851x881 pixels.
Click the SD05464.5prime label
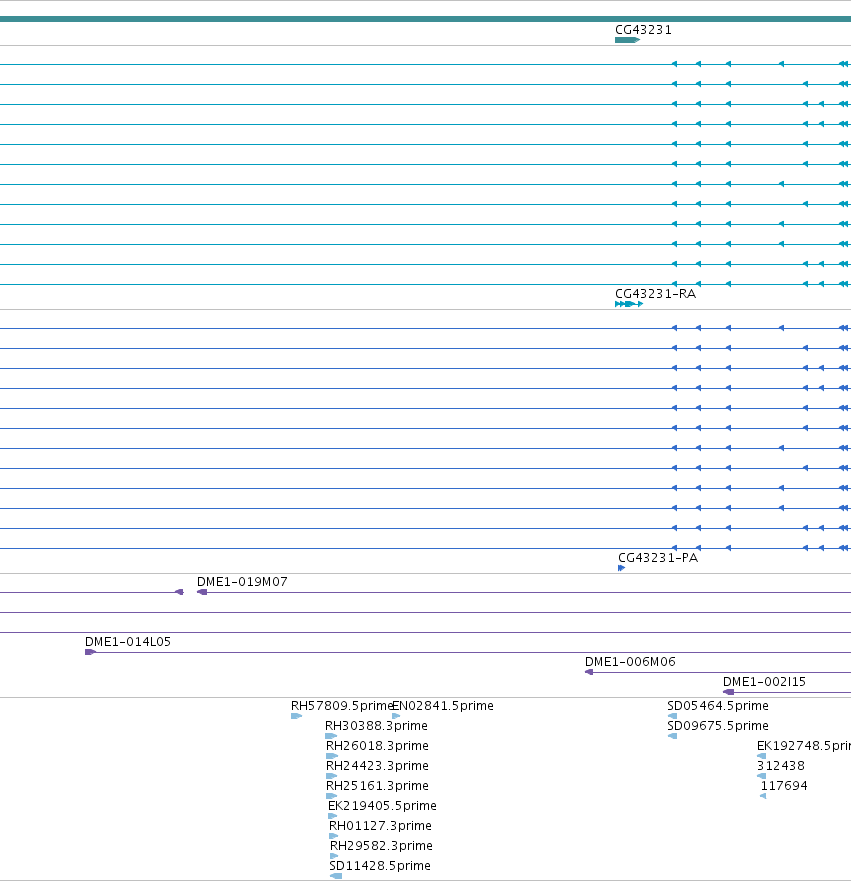click(718, 706)
